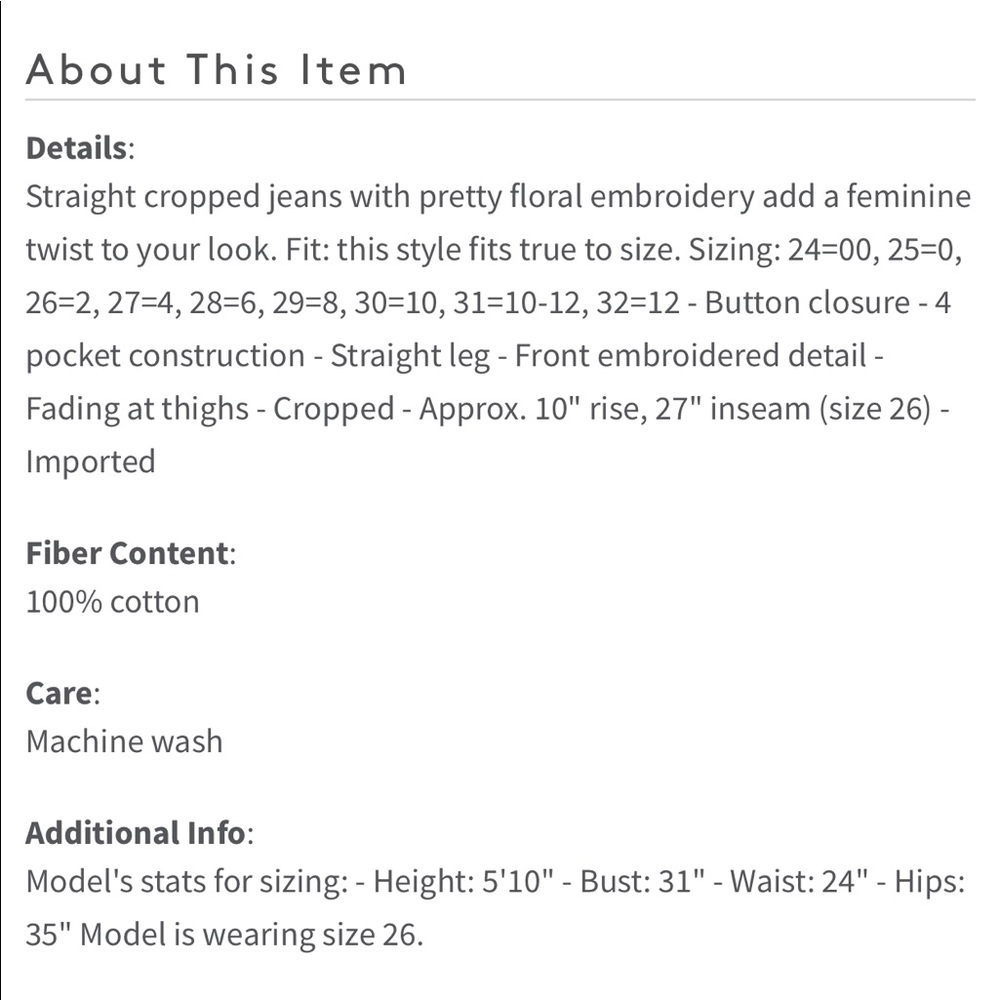Image resolution: width=1000 pixels, height=1000 pixels.
Task: Select the "Fading at thighs" text
Action: coord(137,409)
